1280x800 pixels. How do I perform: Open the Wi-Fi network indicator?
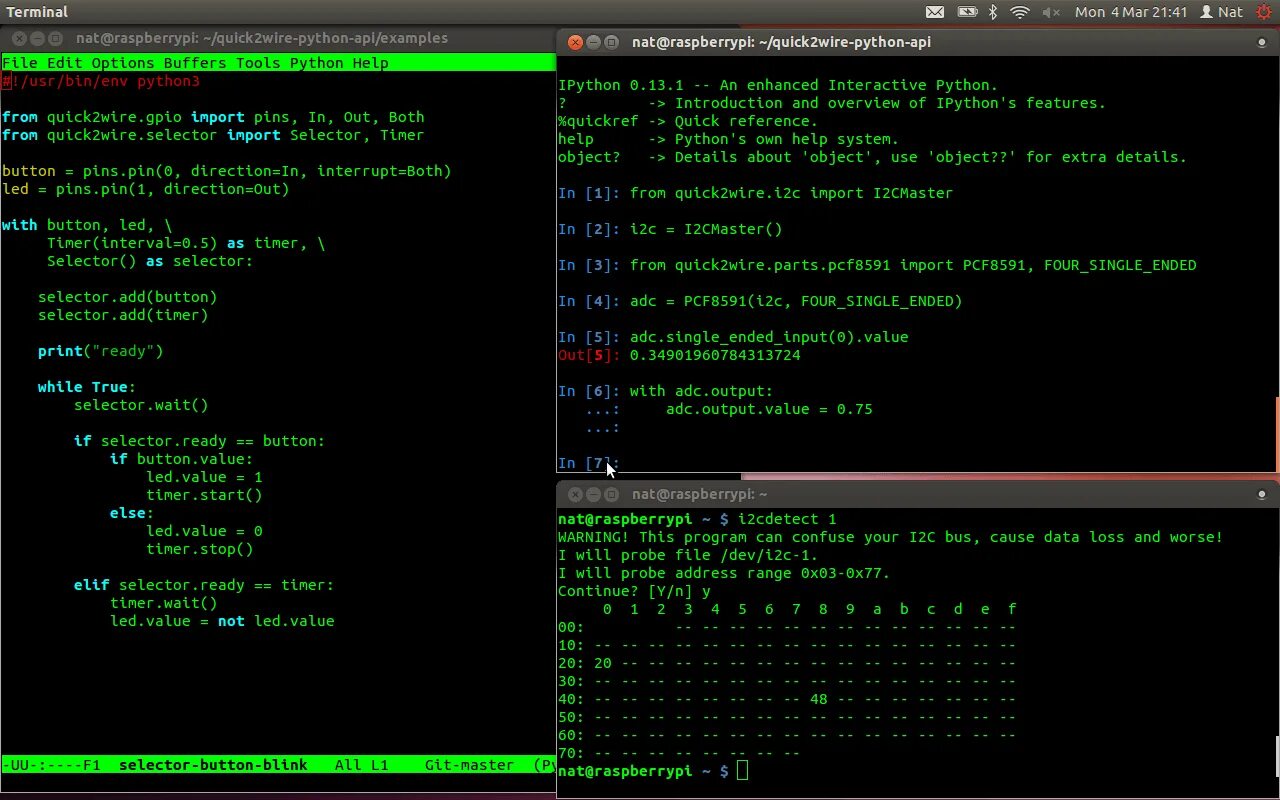pyautogui.click(x=1020, y=12)
